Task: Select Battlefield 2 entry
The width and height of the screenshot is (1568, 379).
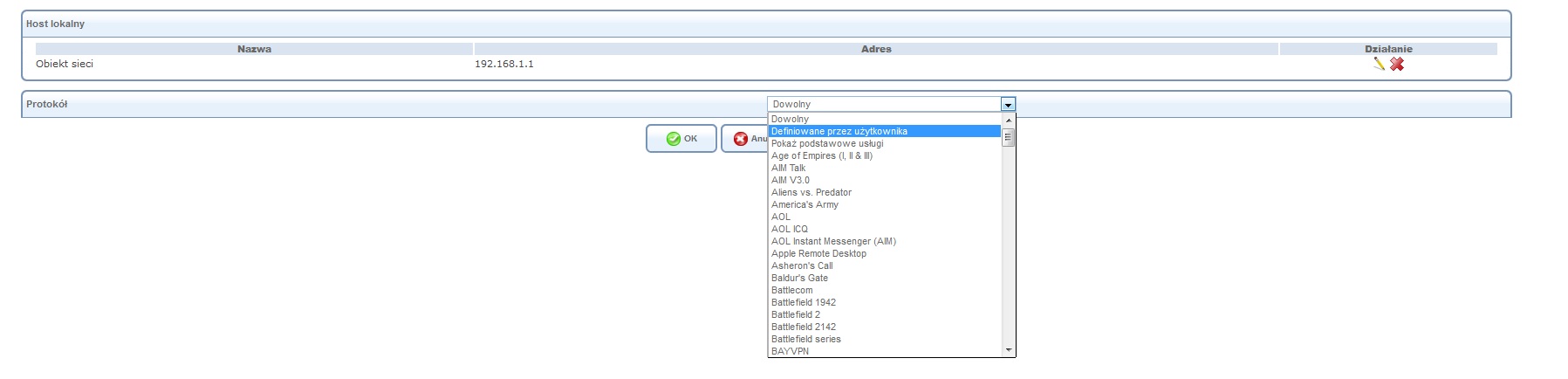Action: (x=885, y=314)
